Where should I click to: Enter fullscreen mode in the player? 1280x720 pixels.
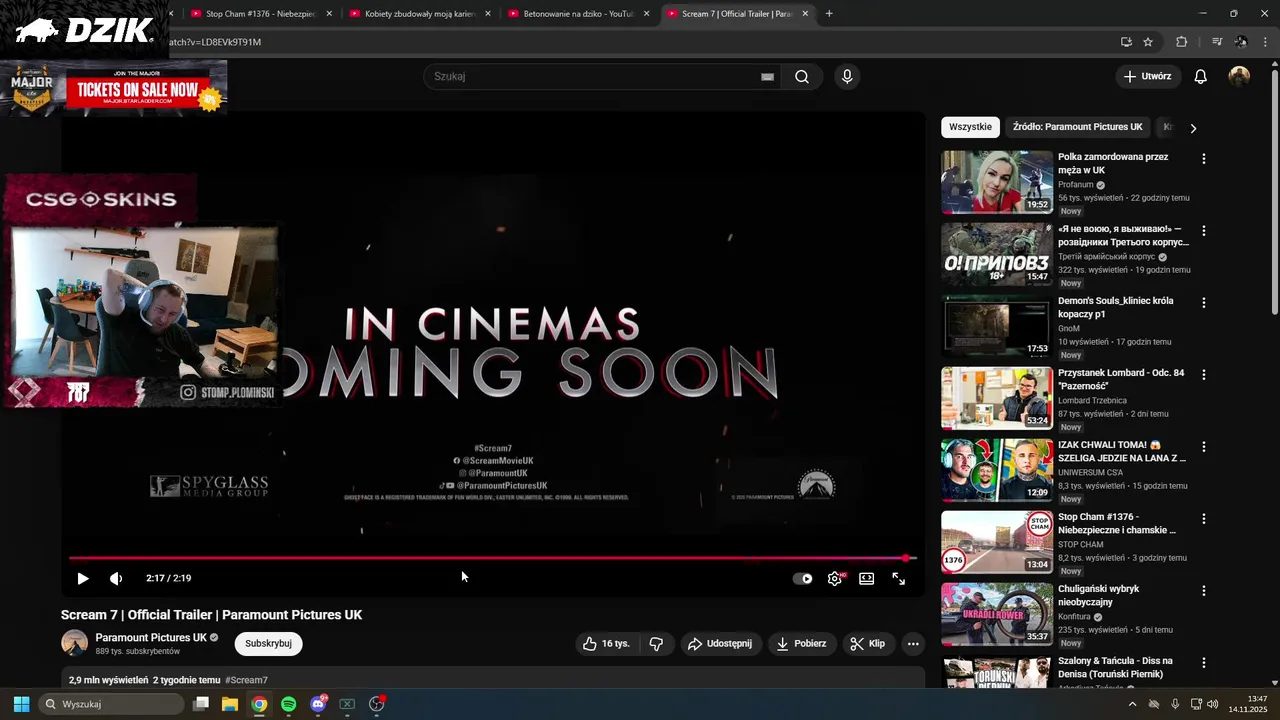tap(899, 578)
